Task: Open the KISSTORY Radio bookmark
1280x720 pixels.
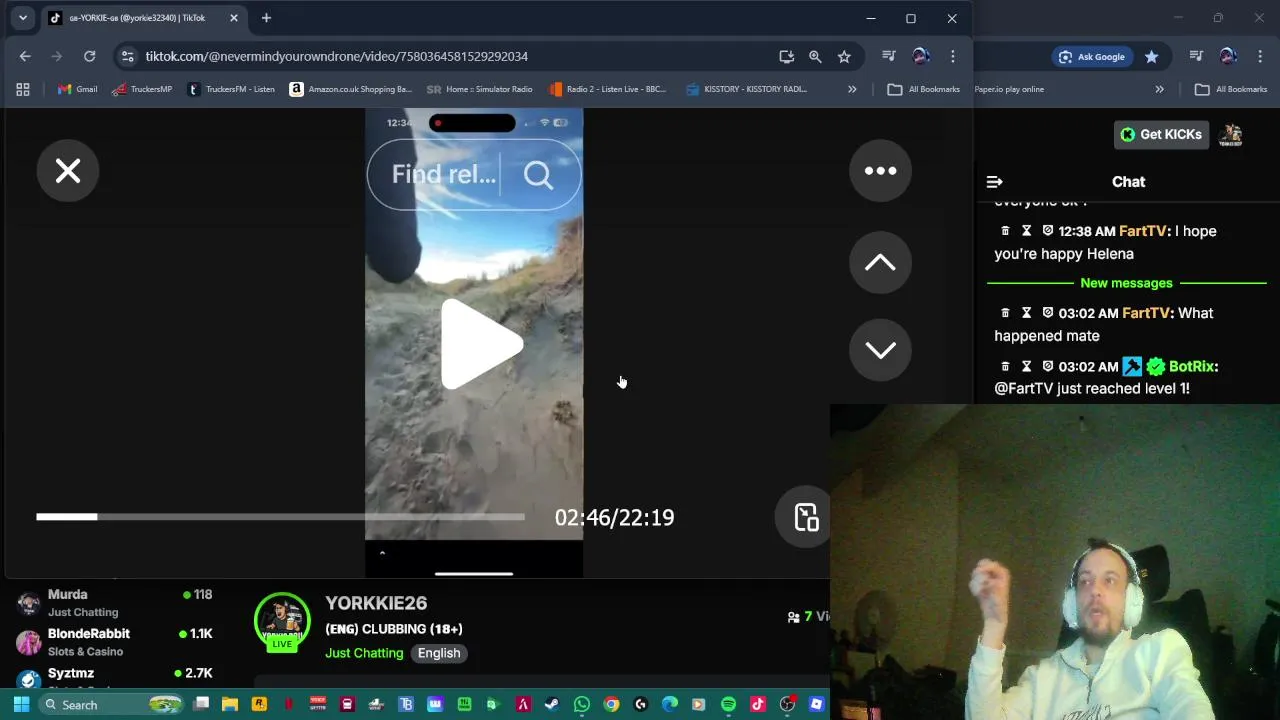Action: point(747,89)
